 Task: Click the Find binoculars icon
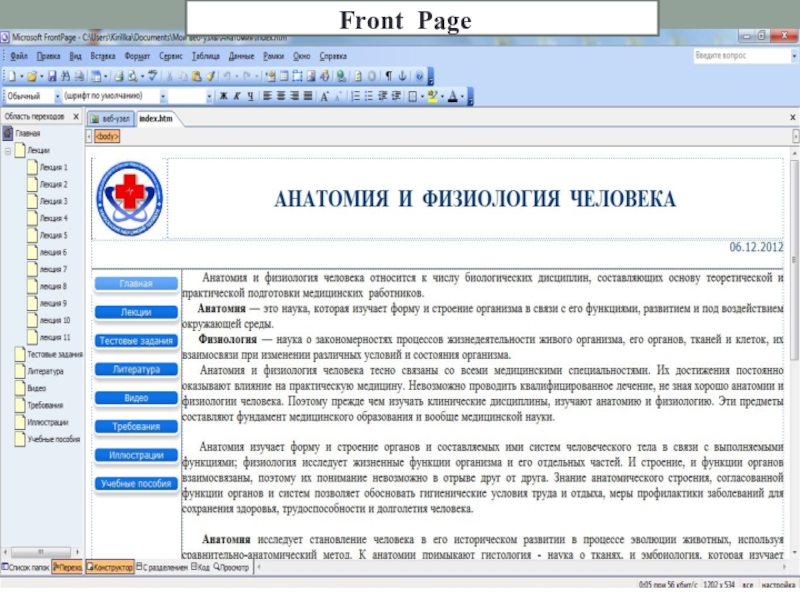click(66, 77)
